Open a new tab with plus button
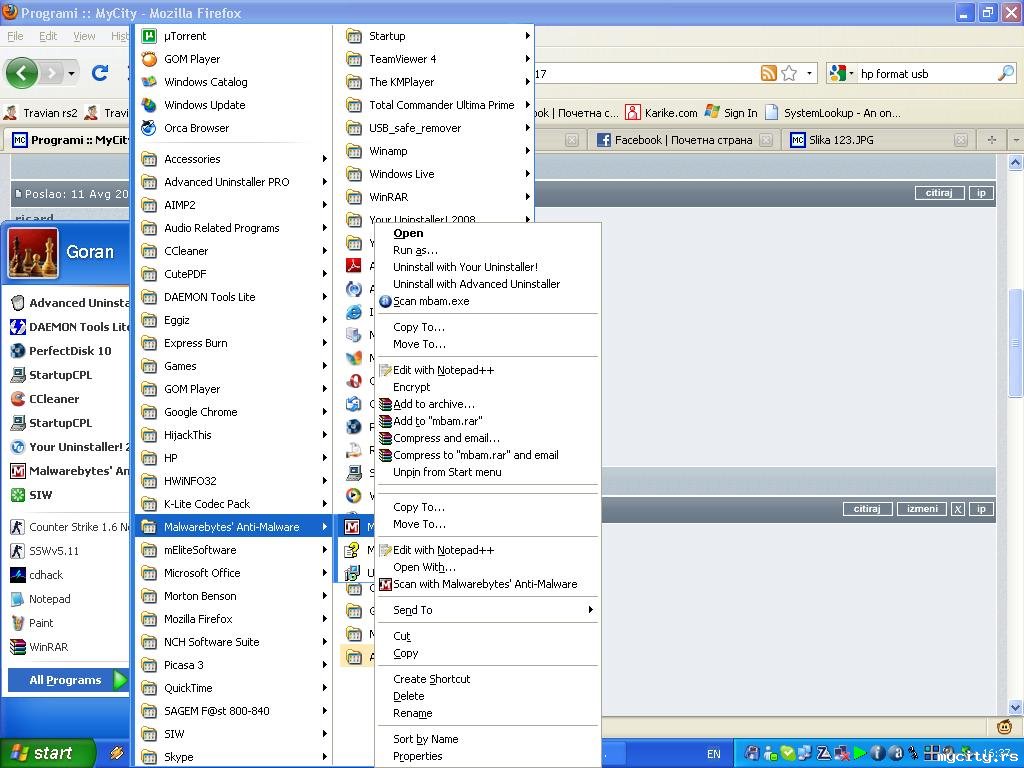Viewport: 1024px width, 768px height. click(x=992, y=140)
